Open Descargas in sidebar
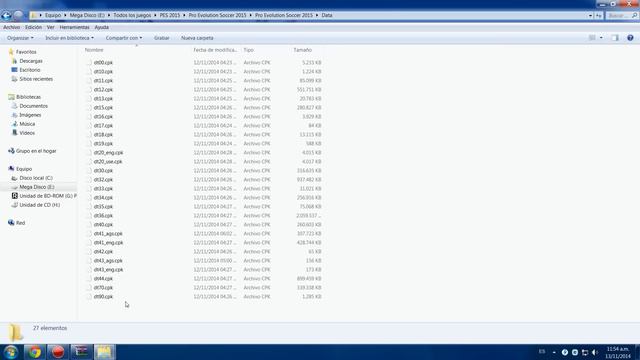 (31, 61)
